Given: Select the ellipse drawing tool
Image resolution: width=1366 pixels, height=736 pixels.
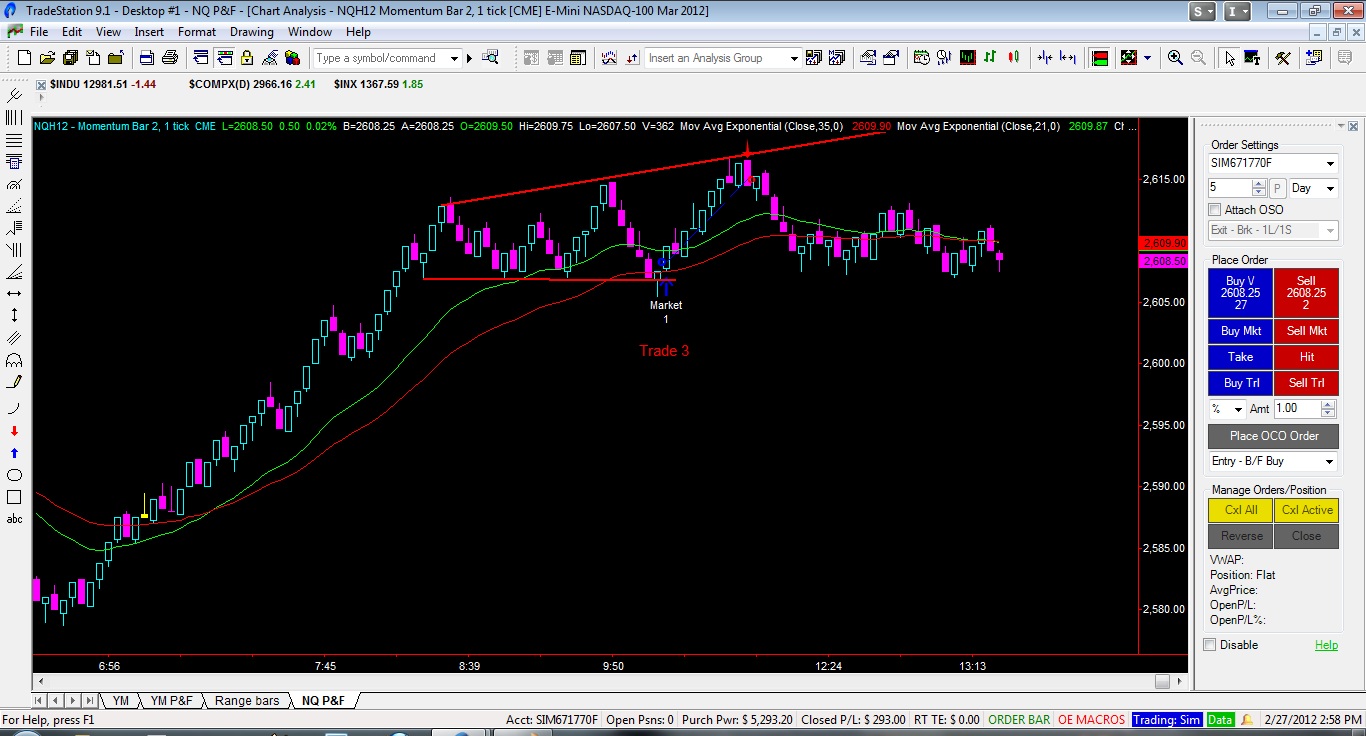Looking at the screenshot, I should (14, 474).
